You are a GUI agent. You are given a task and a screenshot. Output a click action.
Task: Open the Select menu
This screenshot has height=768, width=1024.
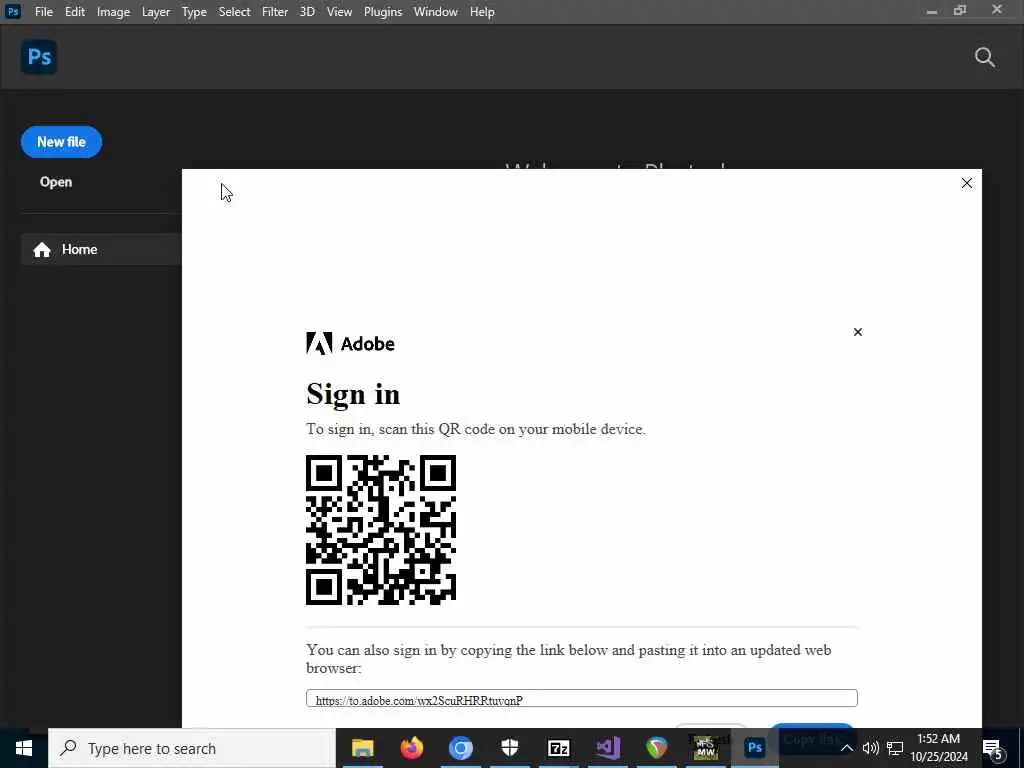(x=234, y=12)
